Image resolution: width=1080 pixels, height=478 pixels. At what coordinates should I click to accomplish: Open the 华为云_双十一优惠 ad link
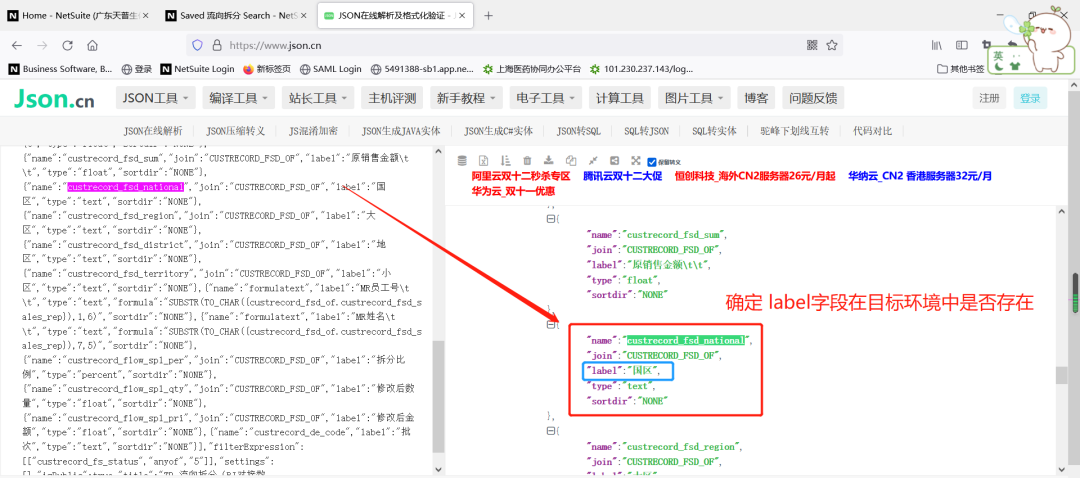point(513,191)
